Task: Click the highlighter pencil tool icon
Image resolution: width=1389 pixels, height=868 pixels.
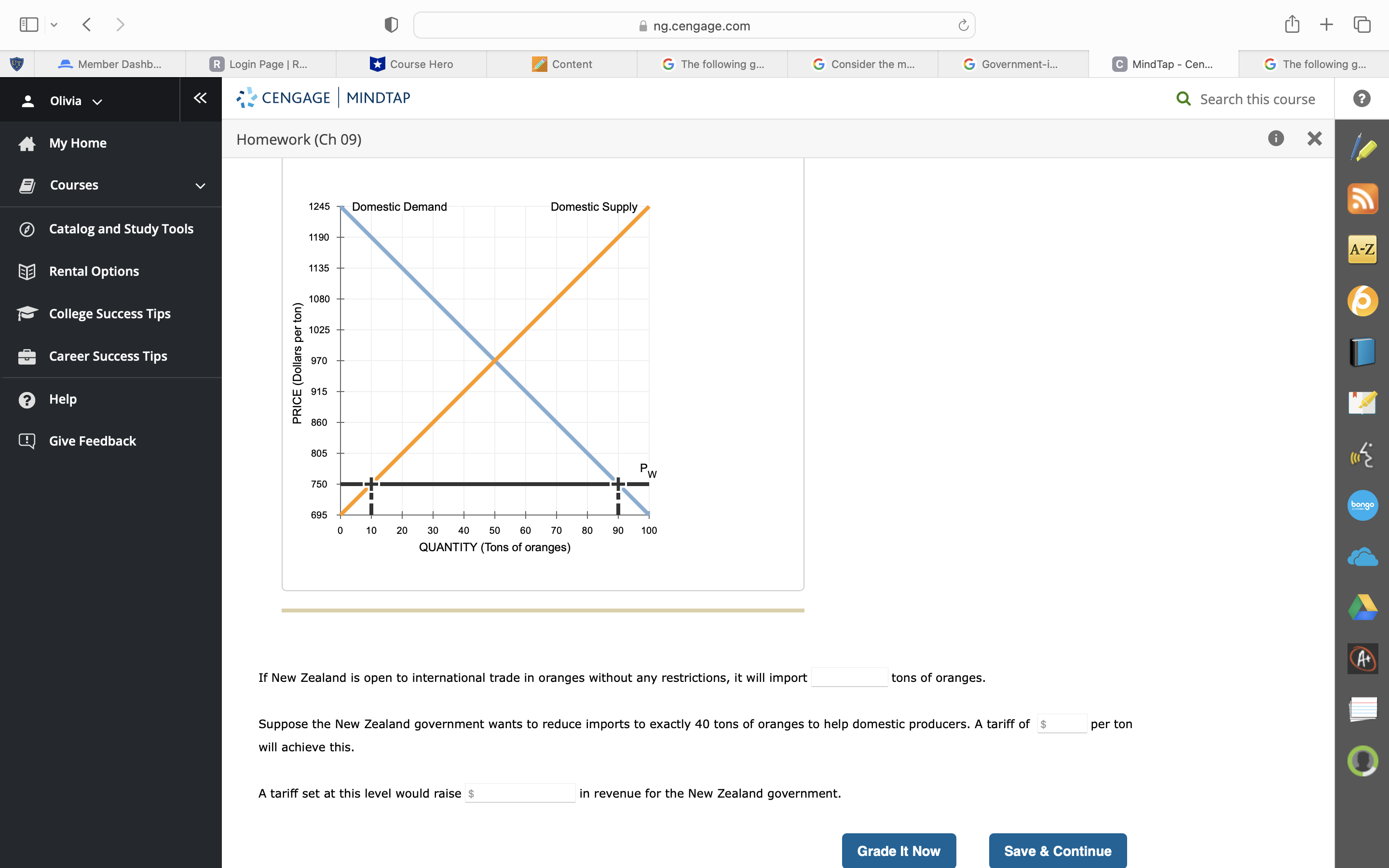Action: coord(1362,148)
